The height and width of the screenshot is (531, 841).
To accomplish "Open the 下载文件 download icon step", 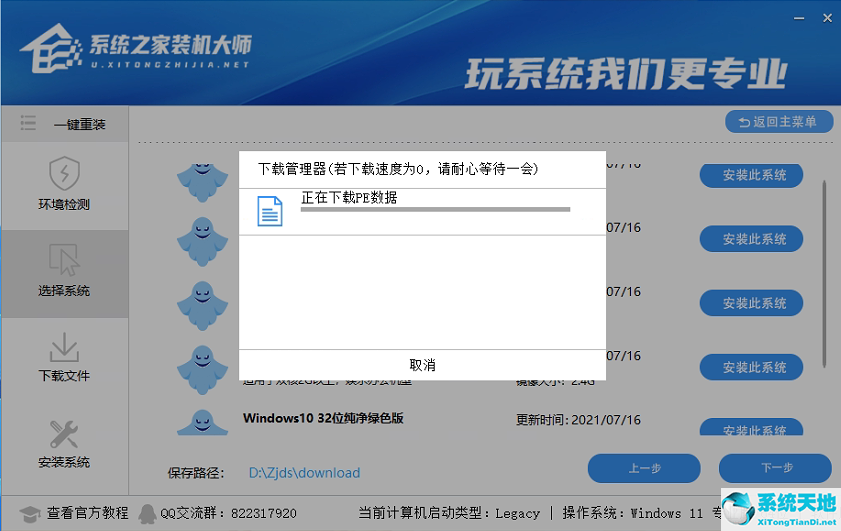I will click(x=64, y=347).
